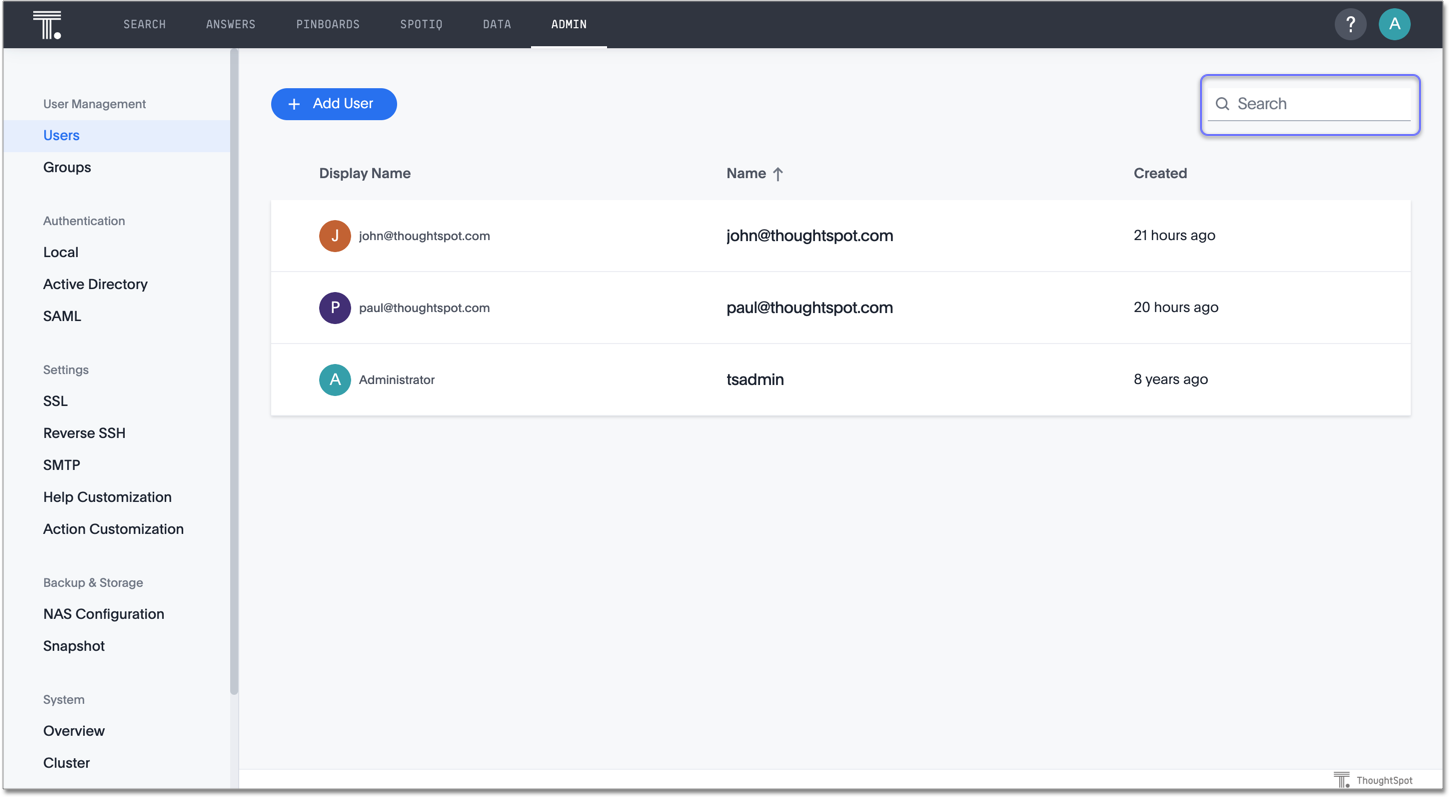This screenshot has height=798, width=1450.
Task: Select the Admin tab
Action: click(x=569, y=24)
